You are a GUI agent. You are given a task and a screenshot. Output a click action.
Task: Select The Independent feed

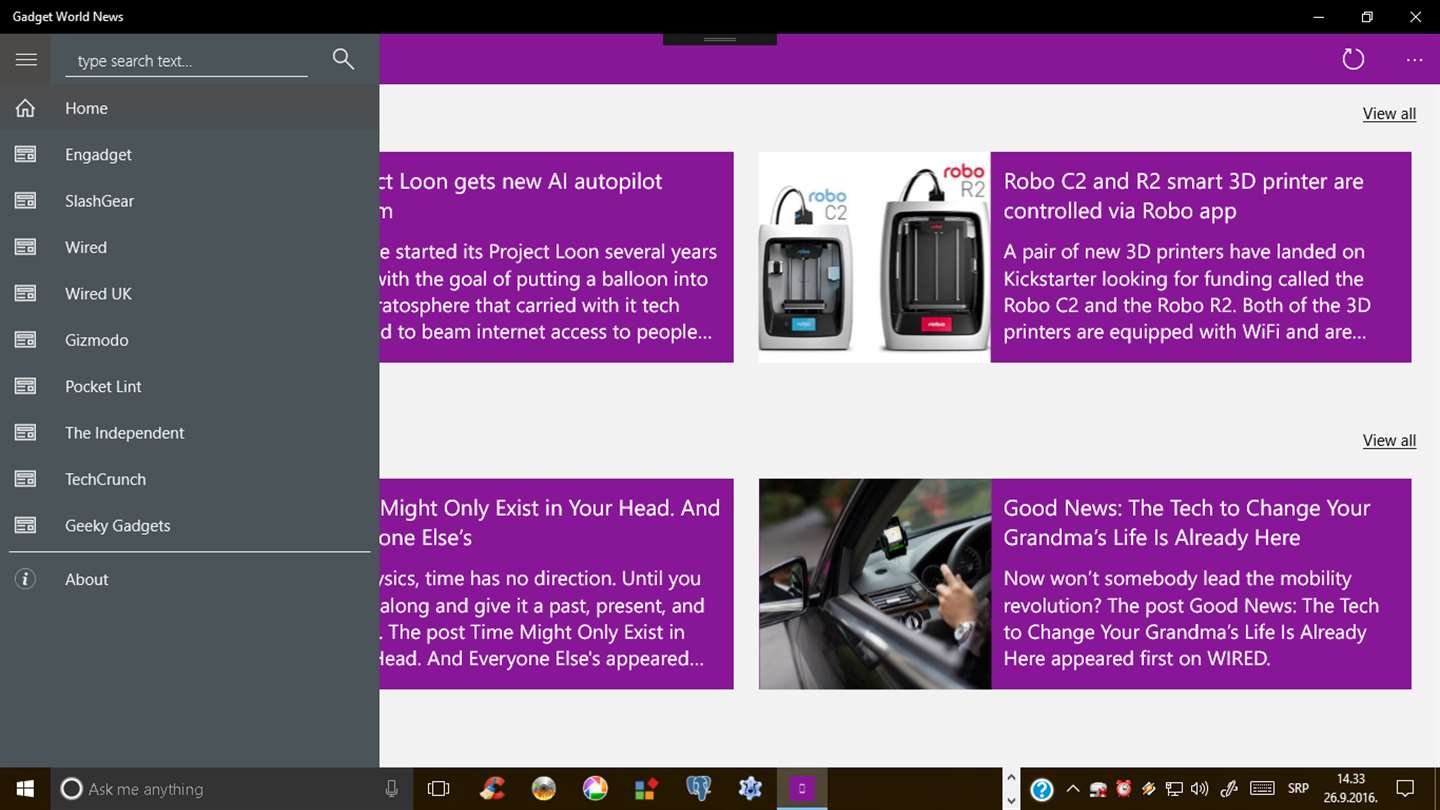pyautogui.click(x=190, y=433)
